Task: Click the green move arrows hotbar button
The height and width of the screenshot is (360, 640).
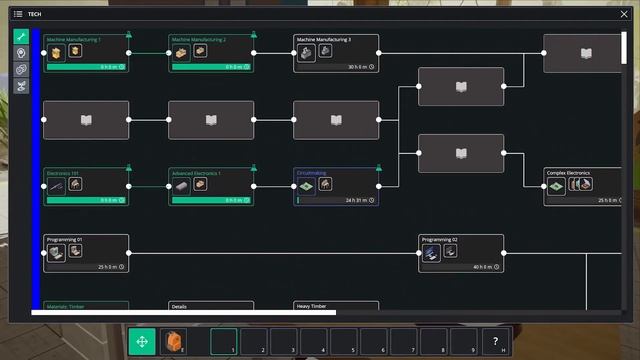Action: click(142, 341)
